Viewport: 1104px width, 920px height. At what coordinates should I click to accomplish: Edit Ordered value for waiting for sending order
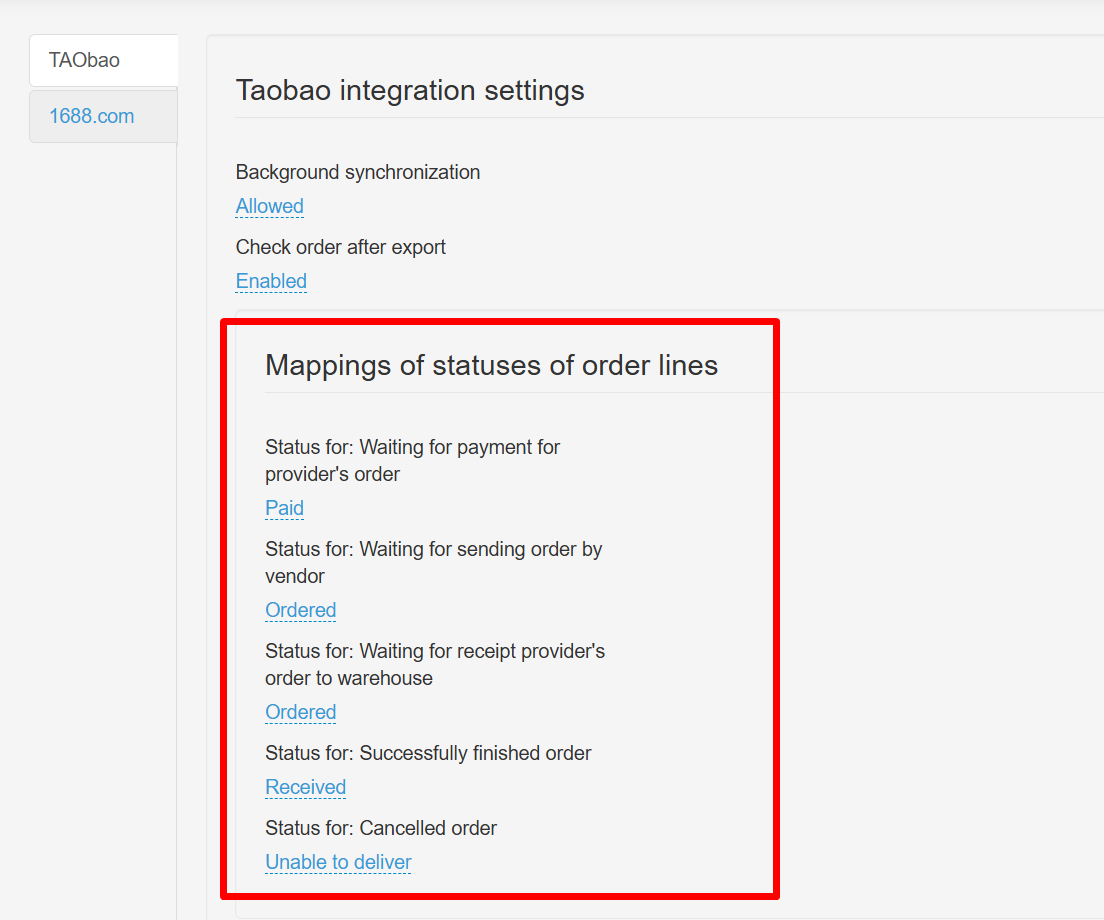300,610
